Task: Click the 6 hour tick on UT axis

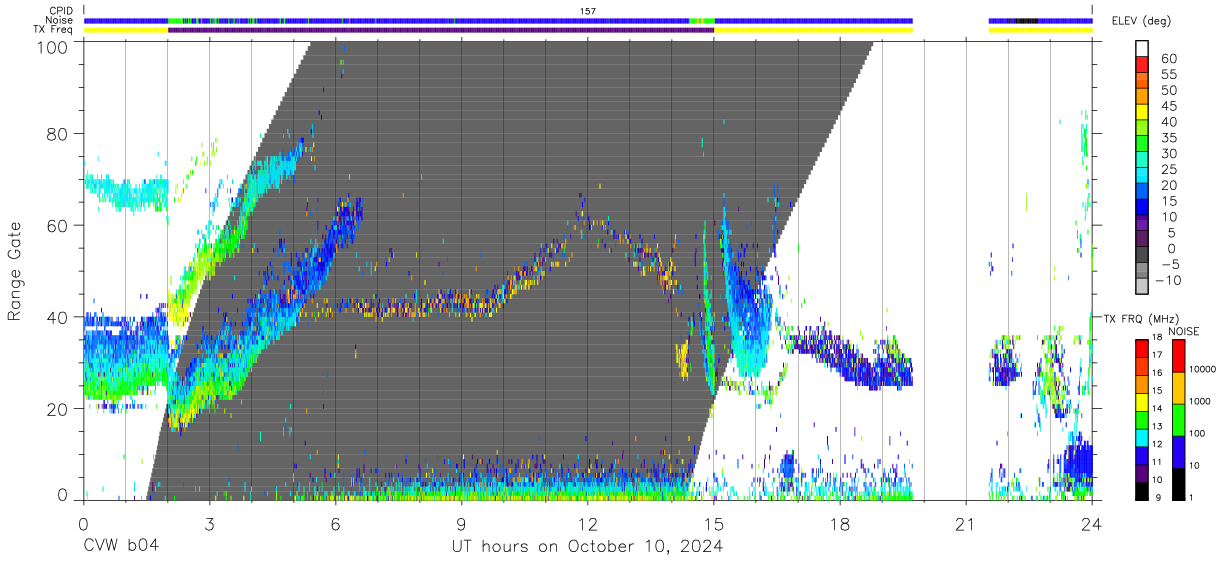Action: [335, 523]
